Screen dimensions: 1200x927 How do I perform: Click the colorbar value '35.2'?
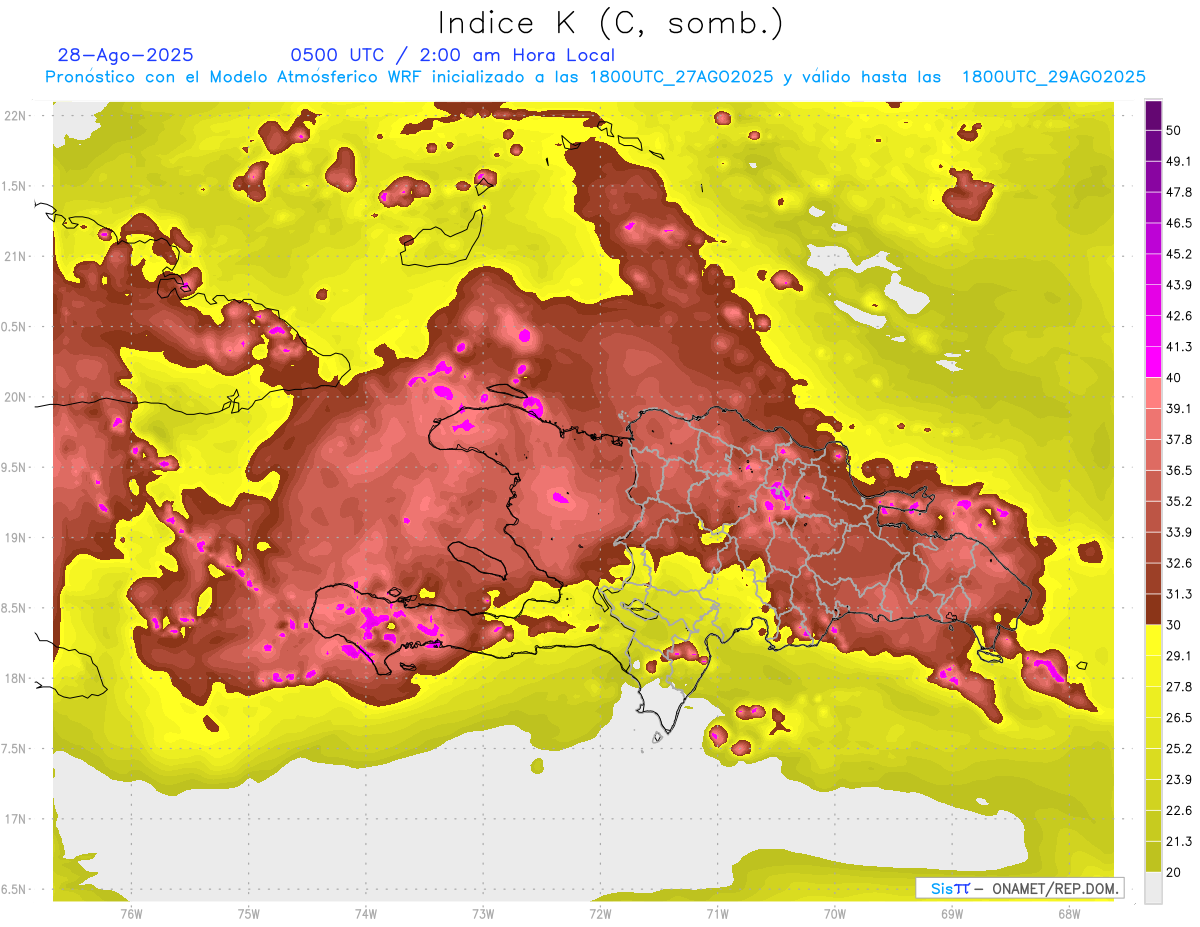click(x=1178, y=501)
